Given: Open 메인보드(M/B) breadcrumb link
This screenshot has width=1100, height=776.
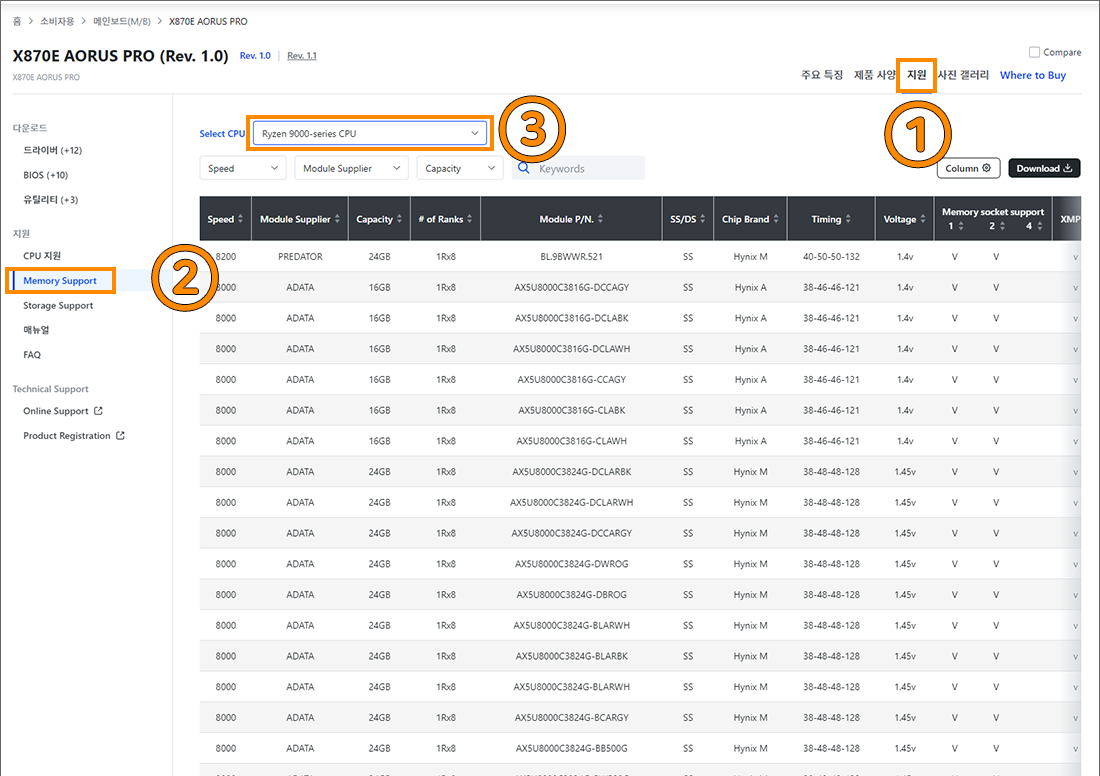Looking at the screenshot, I should [122, 21].
